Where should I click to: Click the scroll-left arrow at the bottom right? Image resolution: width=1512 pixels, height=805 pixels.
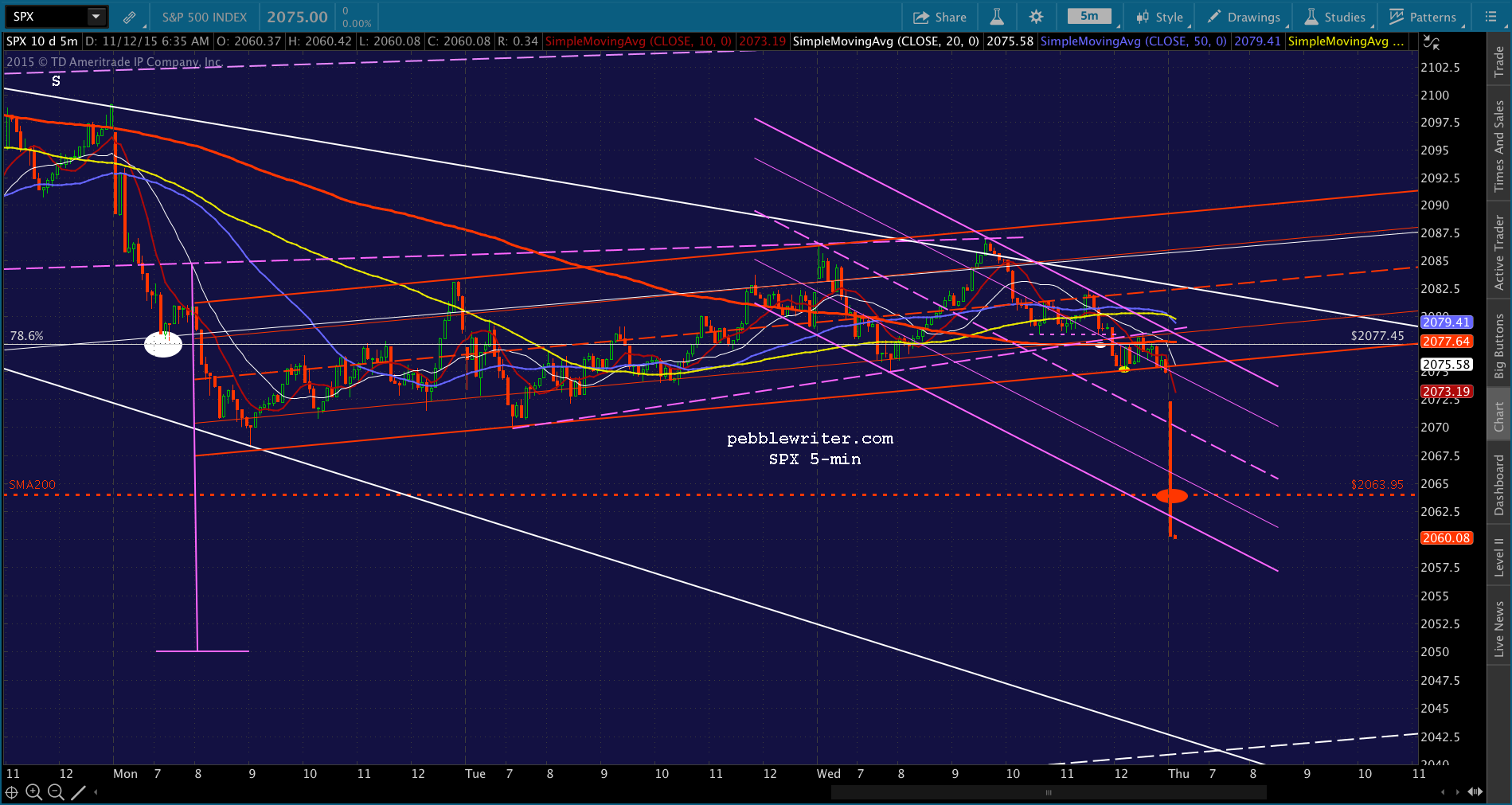point(1443,792)
